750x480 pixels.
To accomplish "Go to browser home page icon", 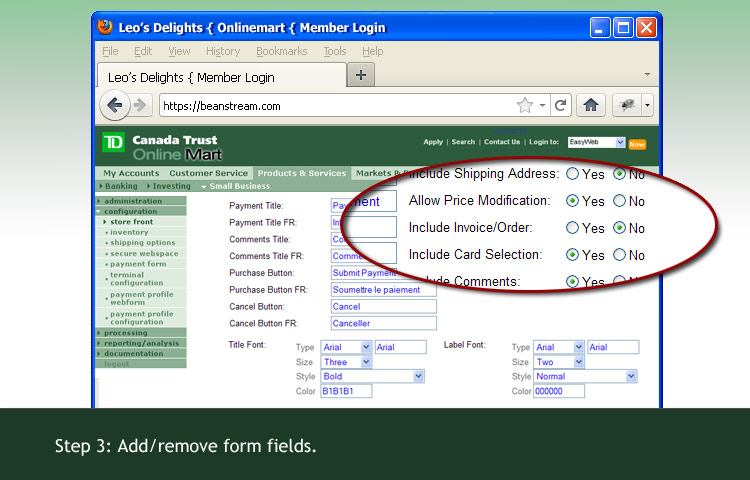I will click(x=591, y=105).
